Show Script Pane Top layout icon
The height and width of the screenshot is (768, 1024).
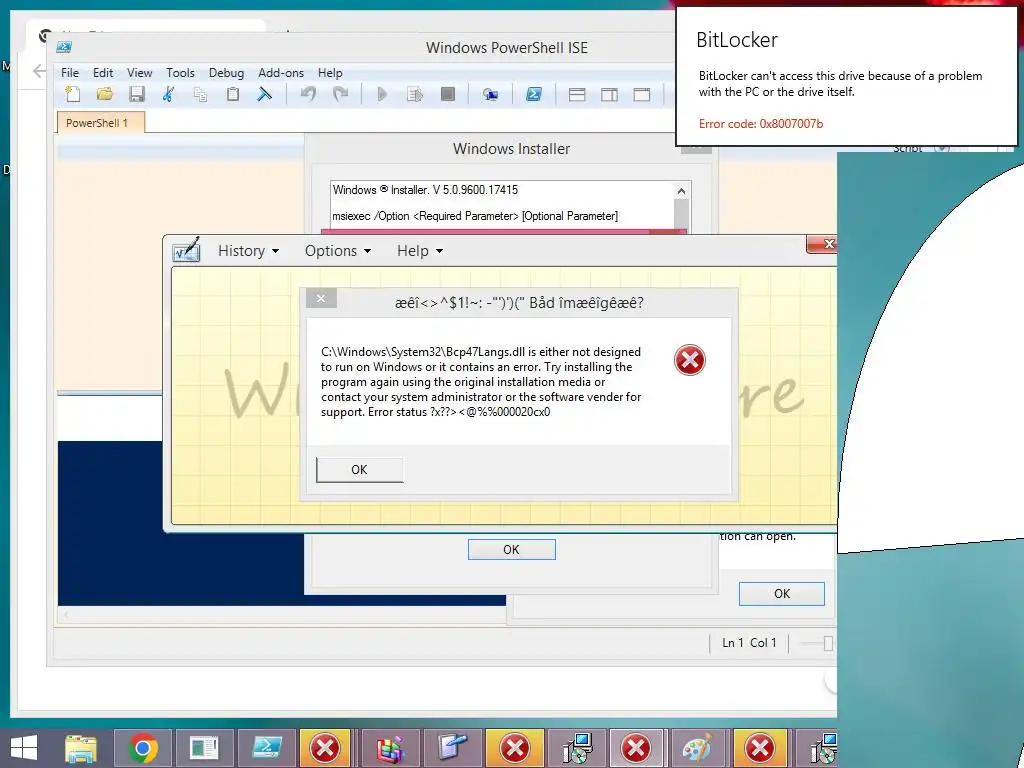pos(577,95)
